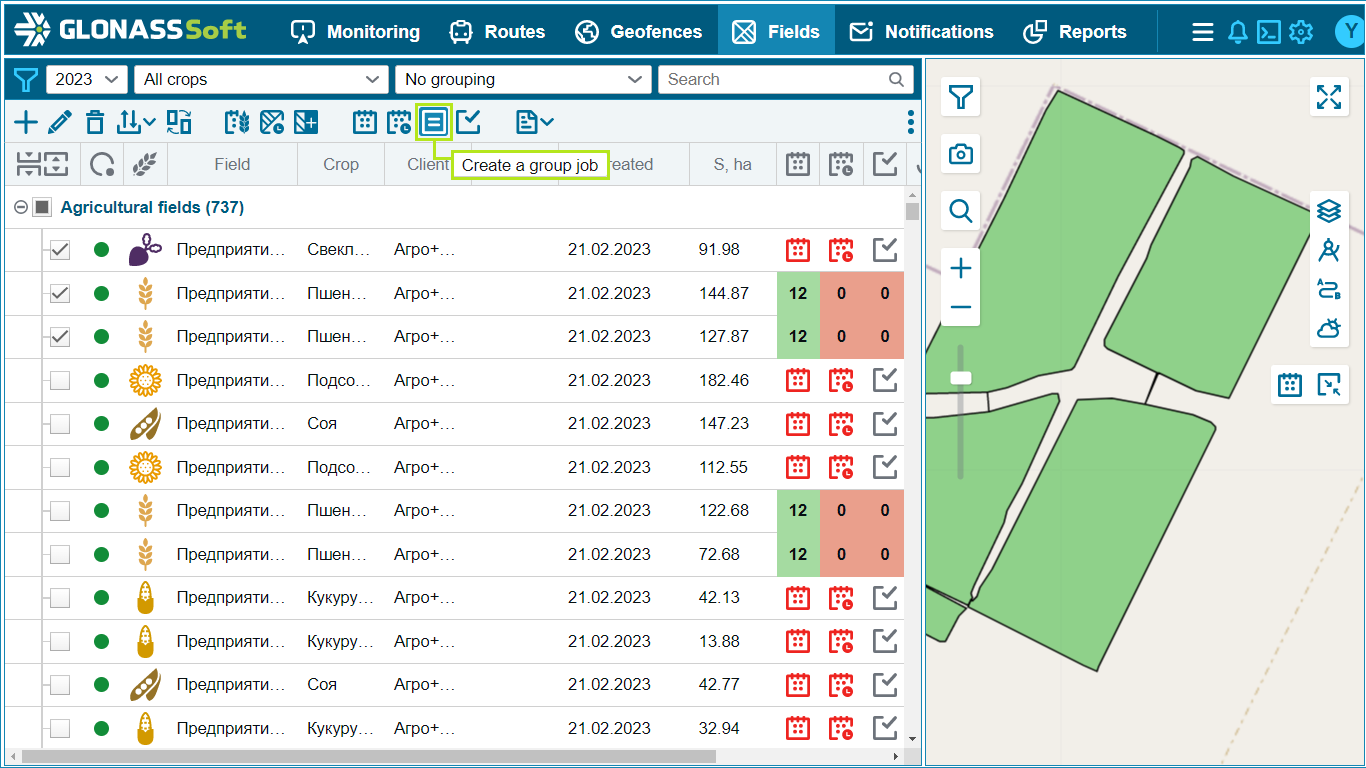Screen dimensions: 1366x768
Task: Click the calendar icon on the map panel
Action: point(1290,385)
